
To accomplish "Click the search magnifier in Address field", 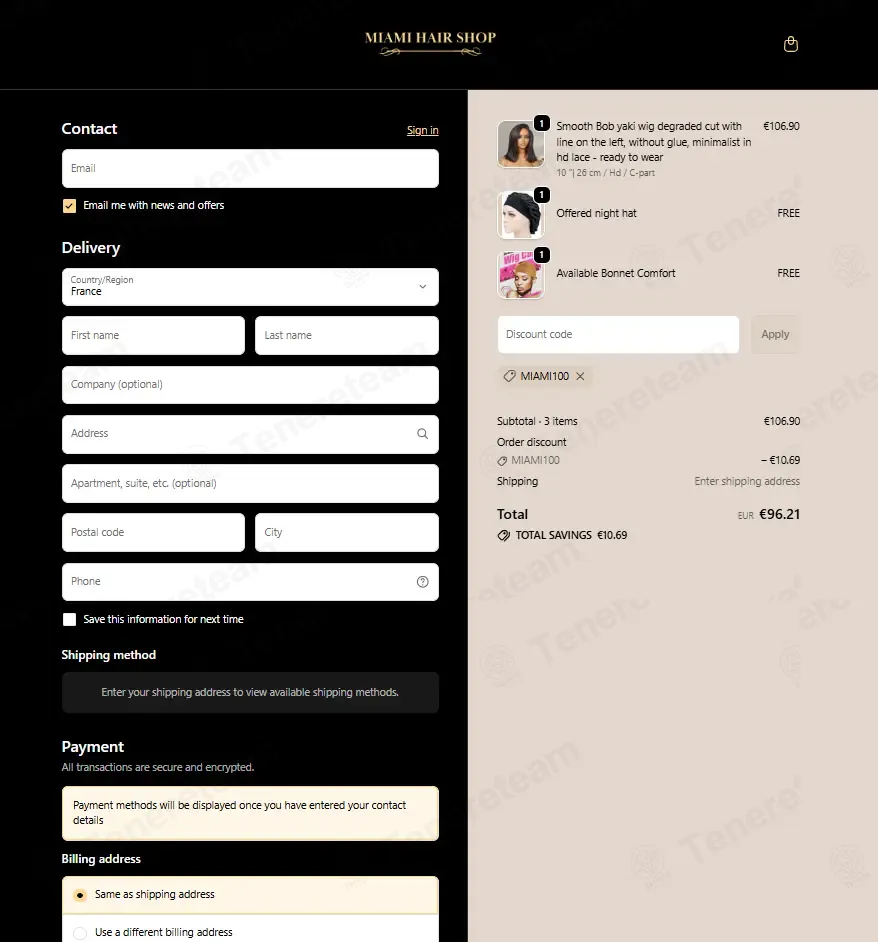I will point(422,434).
